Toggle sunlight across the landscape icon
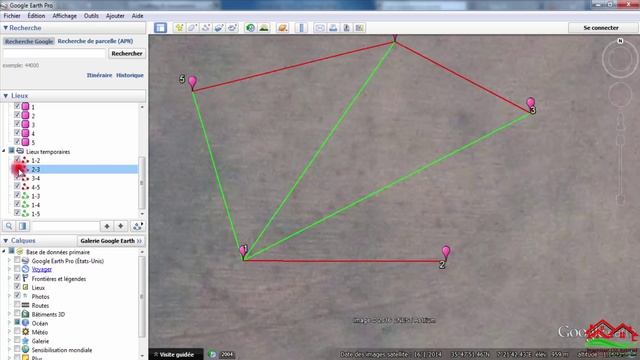The image size is (640, 360). pos(264,27)
